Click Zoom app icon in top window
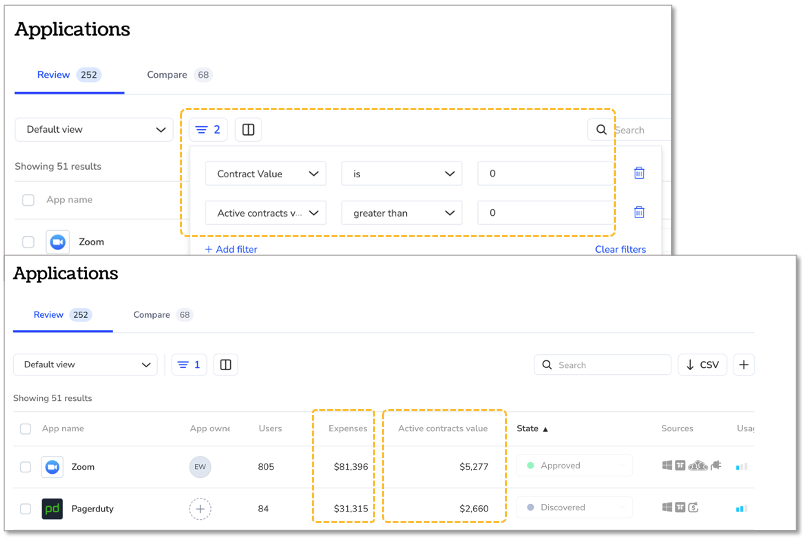The width and height of the screenshot is (802, 538). point(58,242)
